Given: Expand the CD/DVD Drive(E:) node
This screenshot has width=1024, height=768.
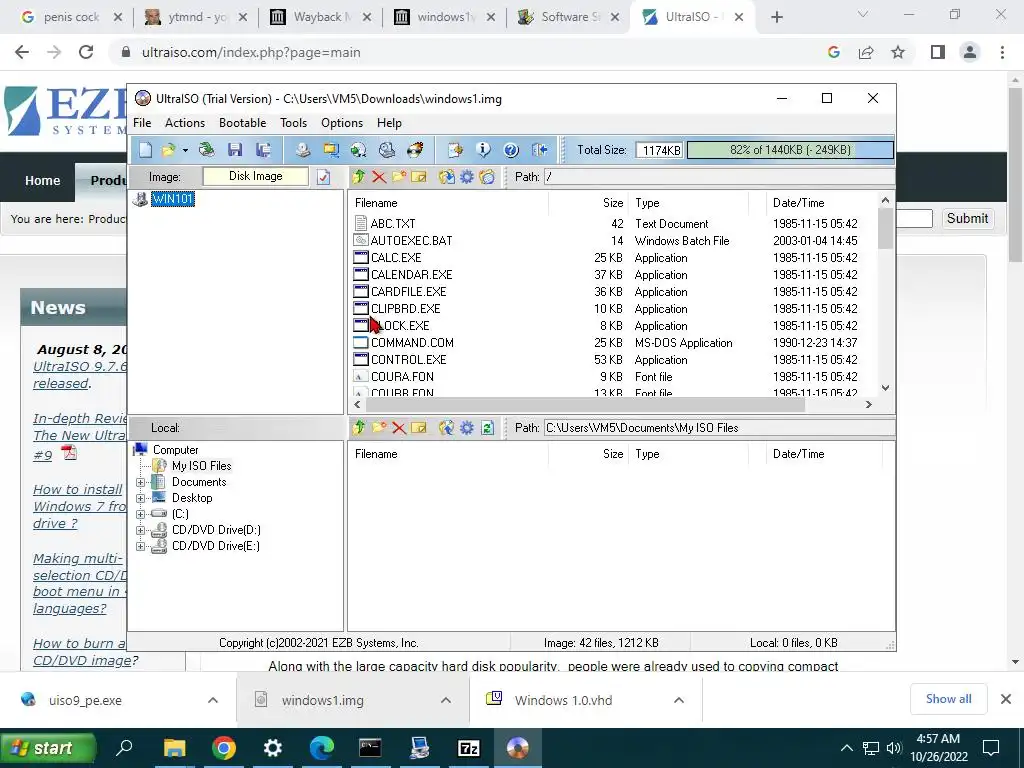Looking at the screenshot, I should [x=140, y=547].
